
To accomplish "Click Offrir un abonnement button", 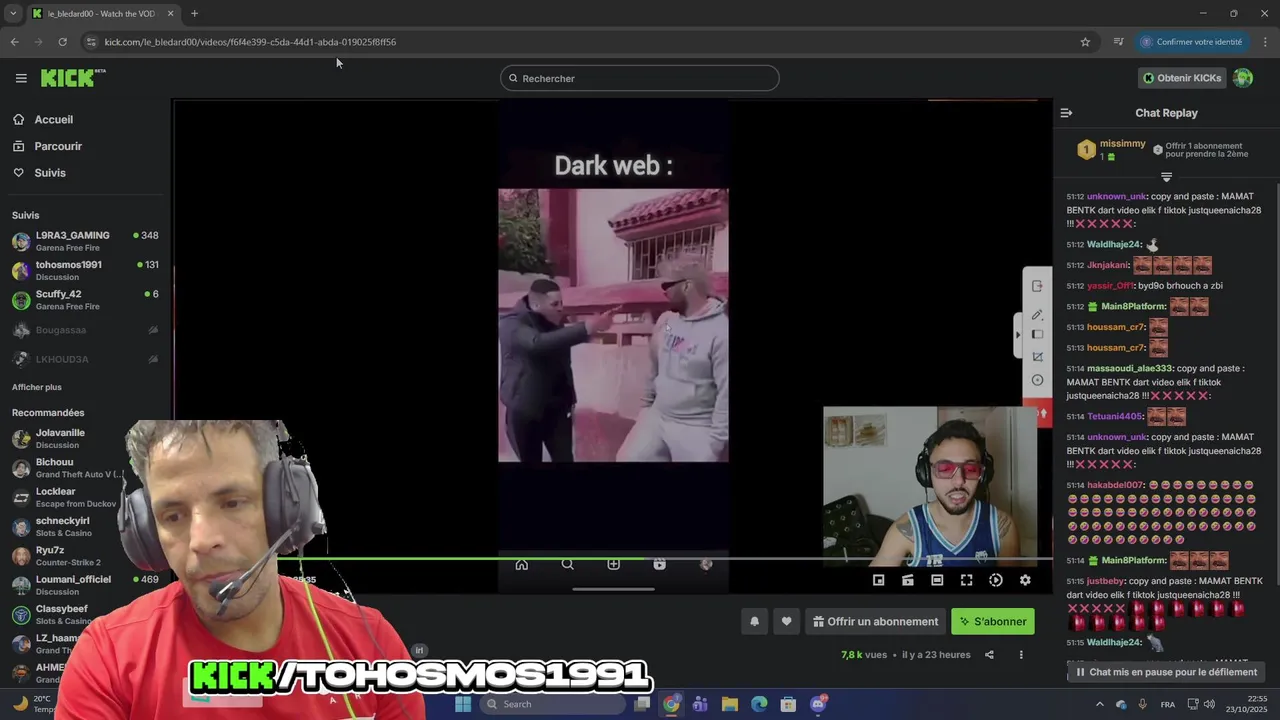I will [x=875, y=621].
